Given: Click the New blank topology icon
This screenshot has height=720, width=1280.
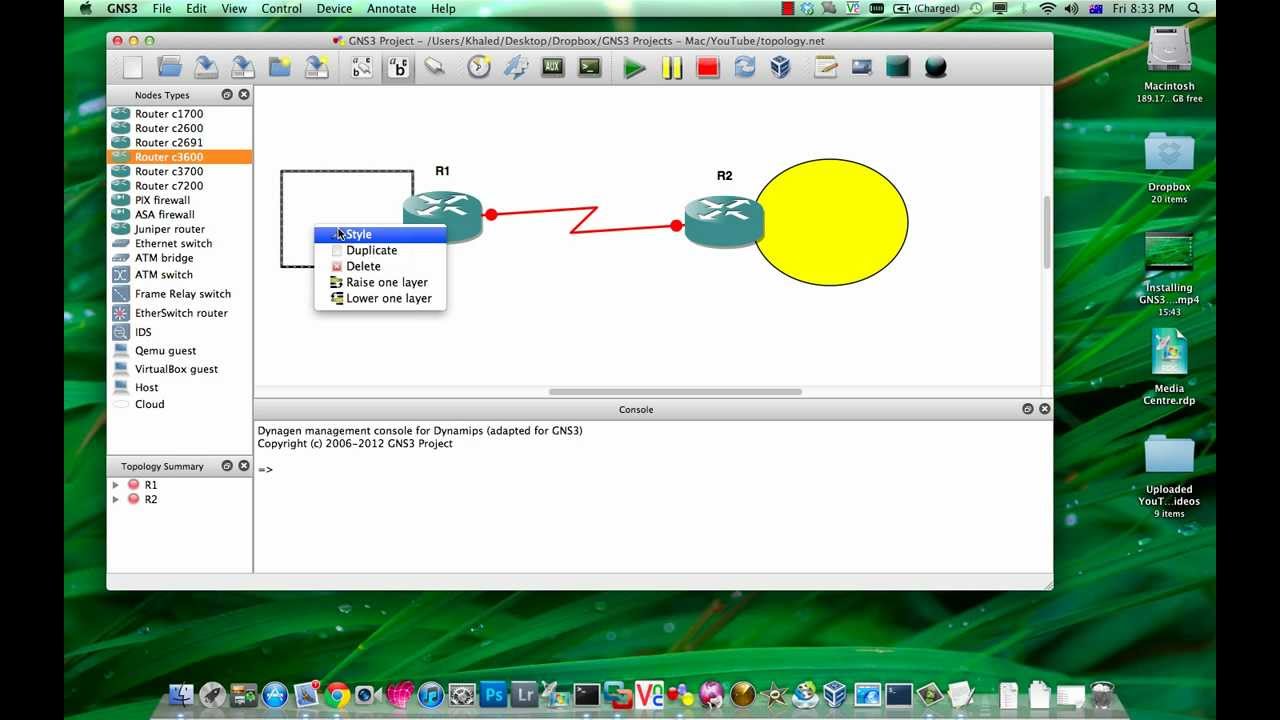Looking at the screenshot, I should coord(133,67).
